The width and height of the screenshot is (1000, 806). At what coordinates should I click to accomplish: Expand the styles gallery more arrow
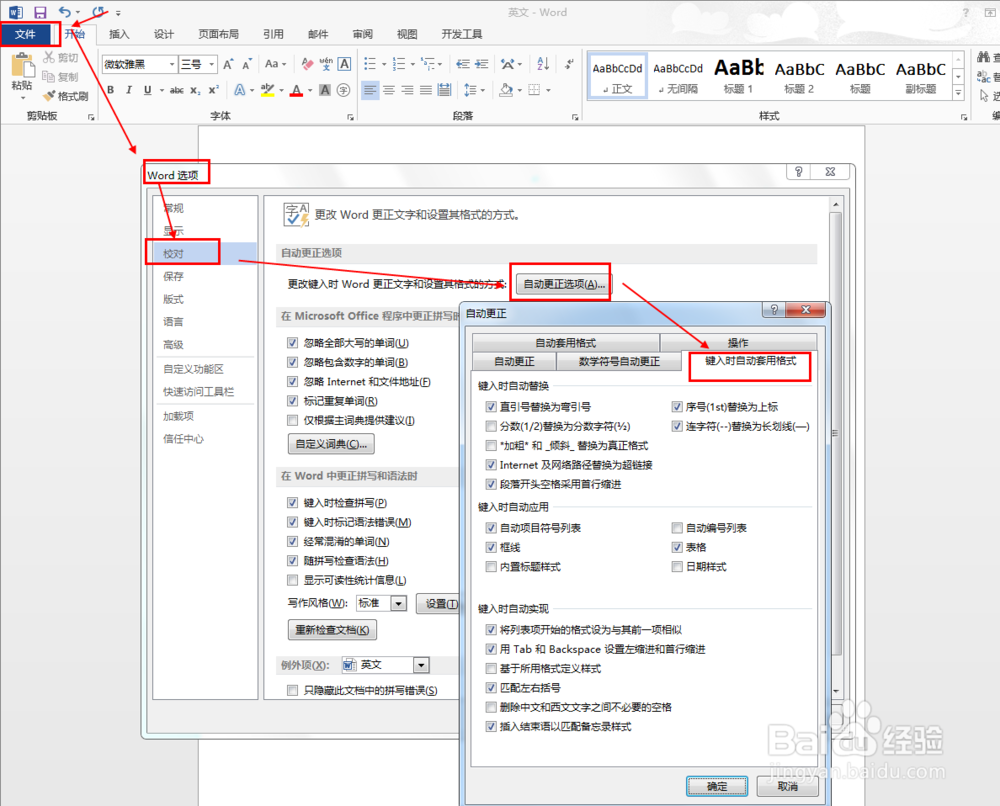(x=958, y=92)
